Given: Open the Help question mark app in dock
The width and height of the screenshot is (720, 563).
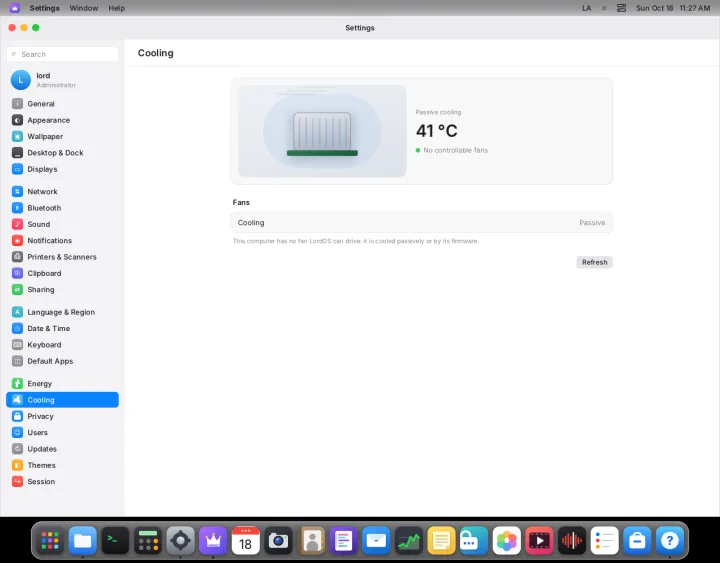Looking at the screenshot, I should (x=669, y=540).
